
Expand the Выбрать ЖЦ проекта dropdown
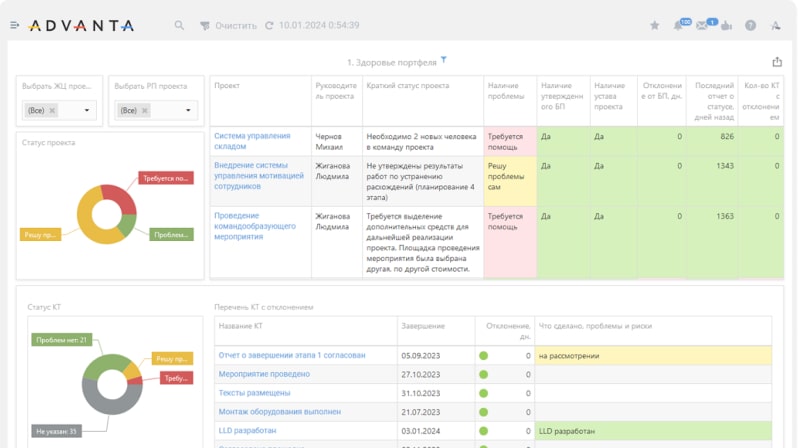[87, 110]
